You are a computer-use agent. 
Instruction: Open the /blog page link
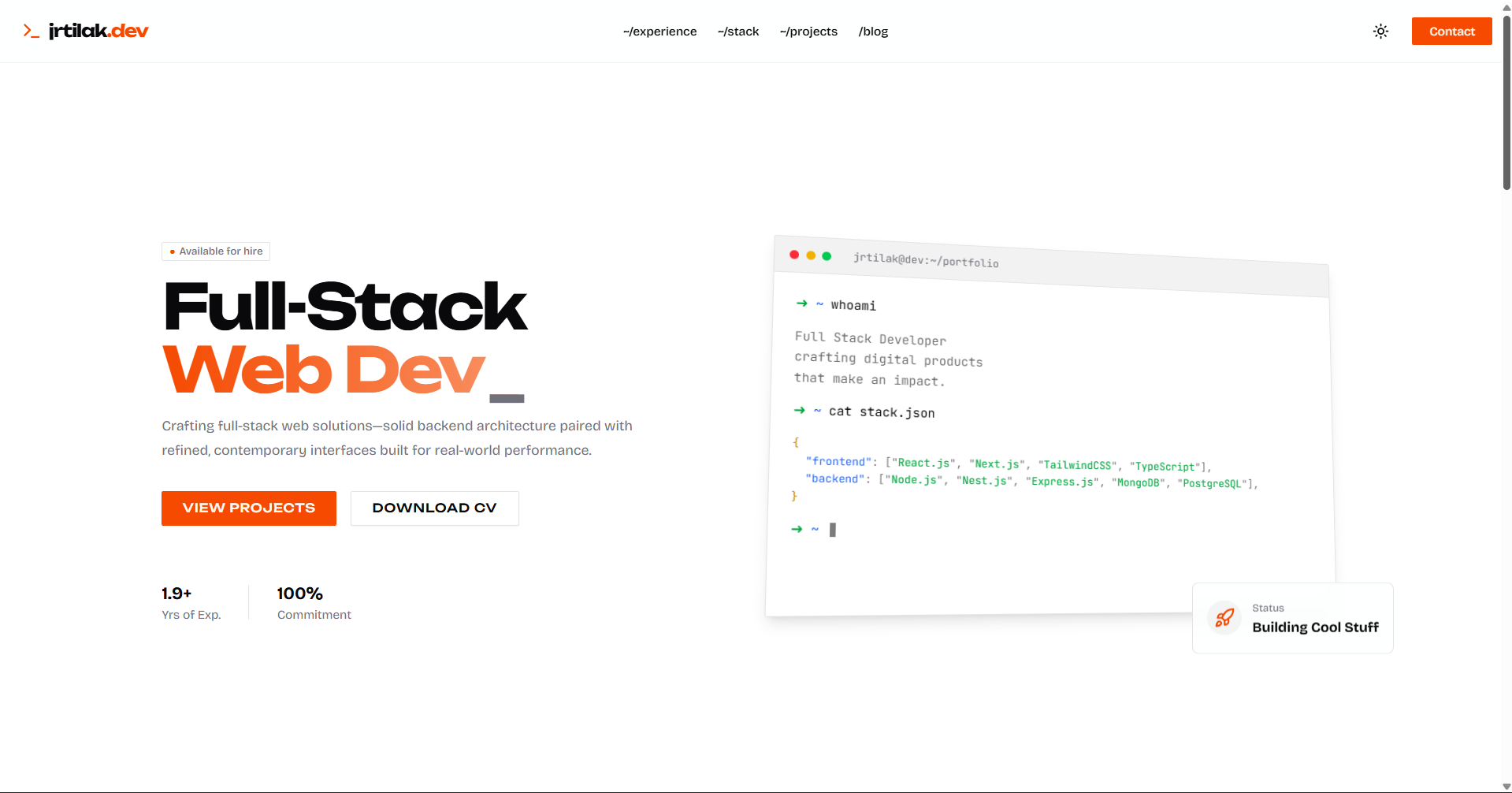[x=873, y=32]
